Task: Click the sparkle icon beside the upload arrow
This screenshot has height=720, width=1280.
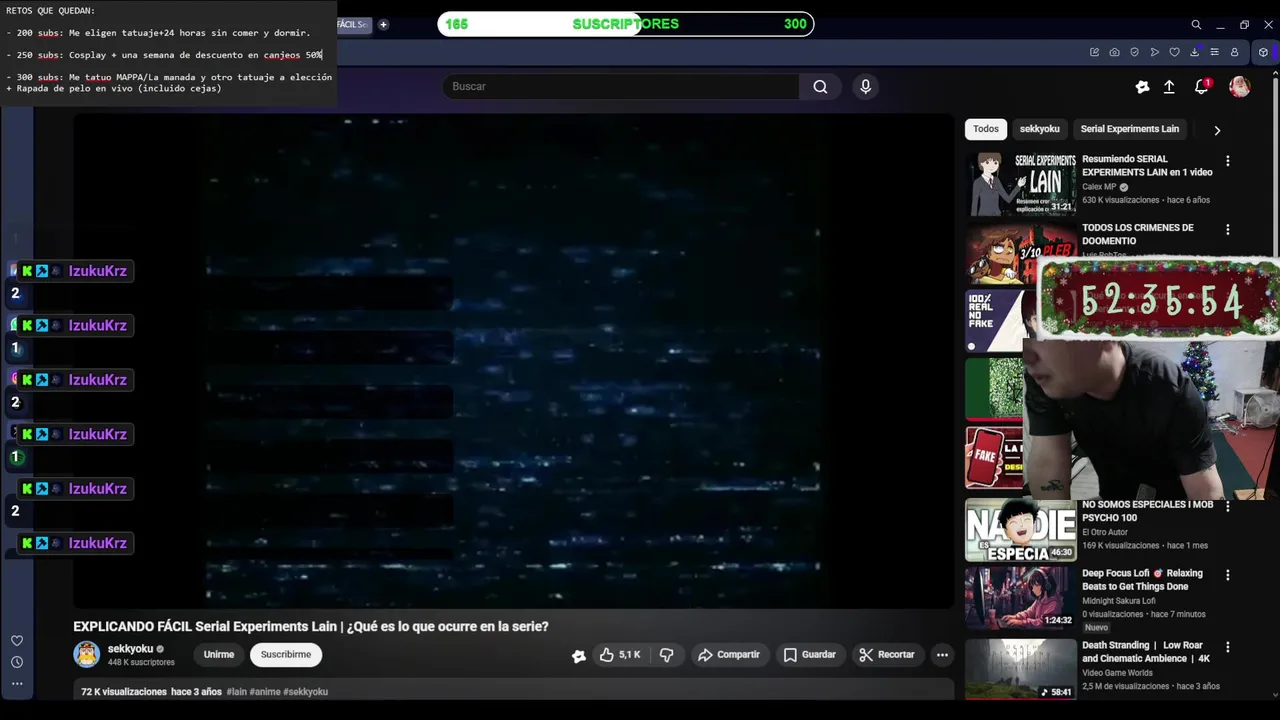Action: 1142,87
